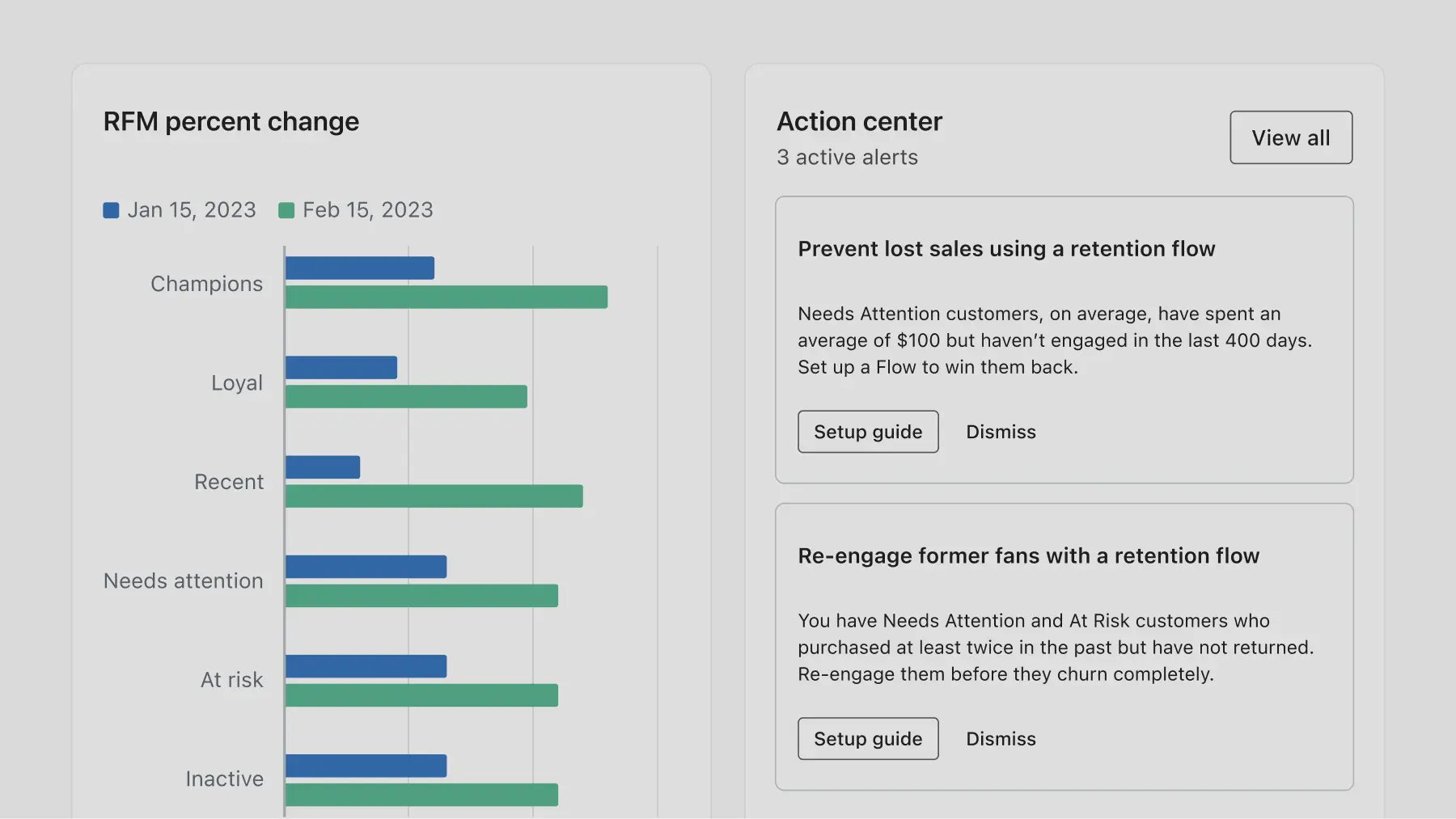Expand the Prevent lost sales alert card
The width and height of the screenshot is (1456, 819).
tap(1006, 248)
